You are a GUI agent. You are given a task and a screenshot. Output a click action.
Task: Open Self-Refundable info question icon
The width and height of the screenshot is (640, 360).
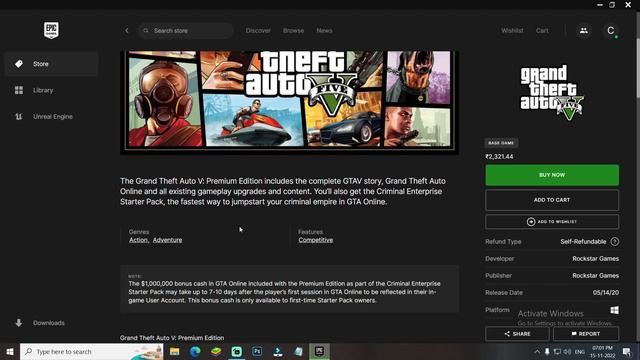click(x=615, y=242)
